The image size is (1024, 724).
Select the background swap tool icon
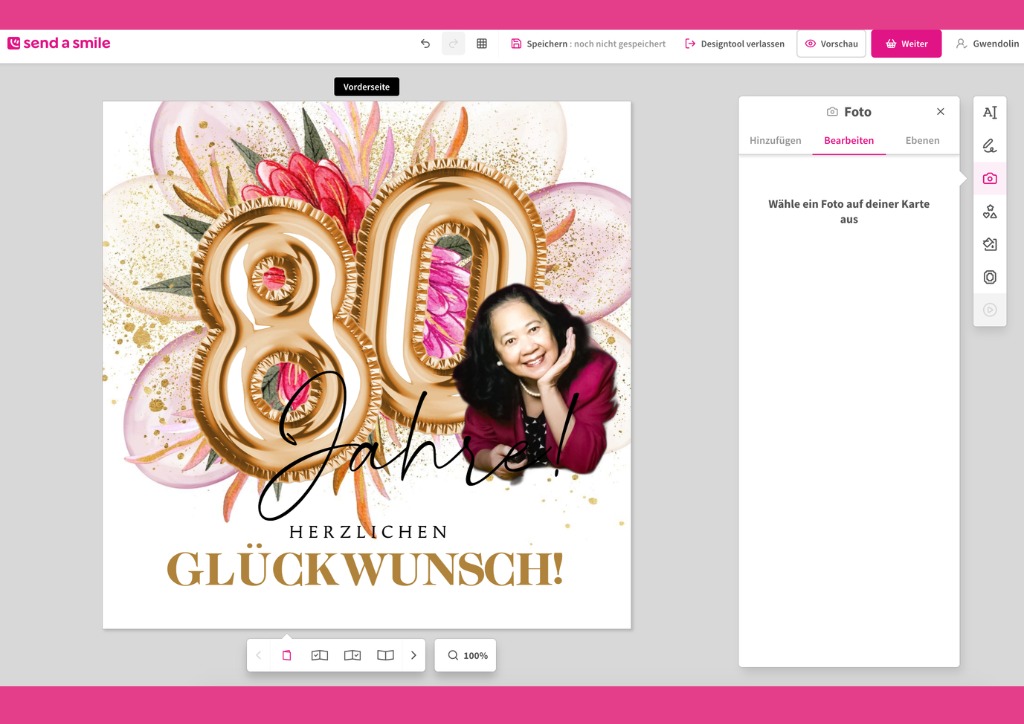click(989, 244)
